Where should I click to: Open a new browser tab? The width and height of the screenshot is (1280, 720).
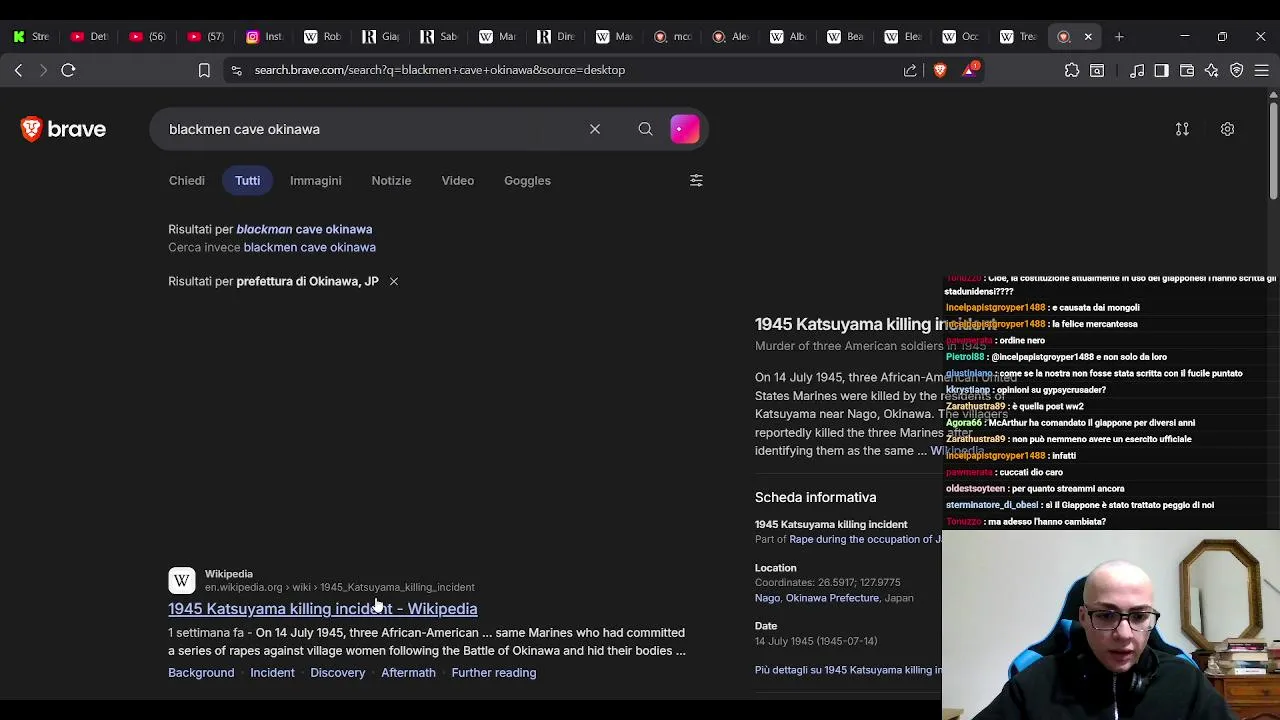pos(1119,37)
